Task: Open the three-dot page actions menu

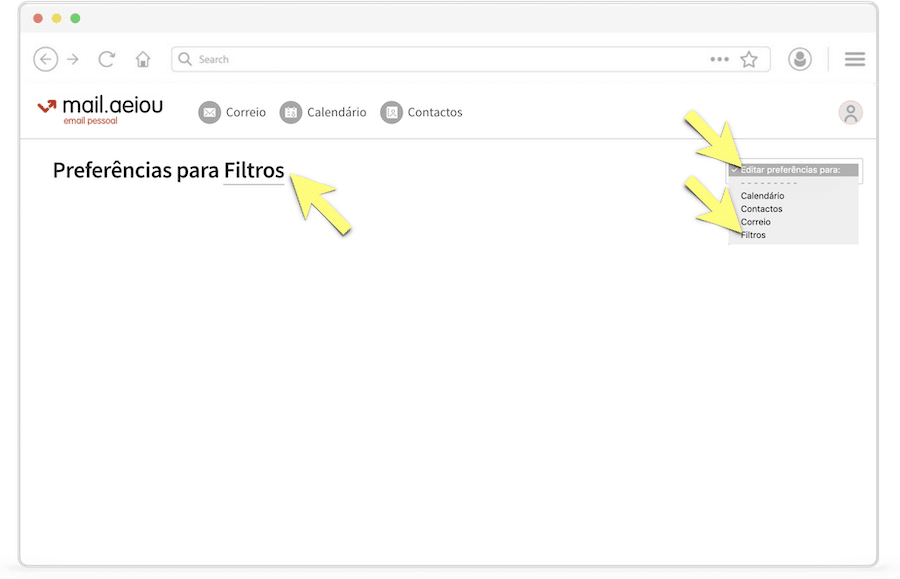Action: (719, 59)
